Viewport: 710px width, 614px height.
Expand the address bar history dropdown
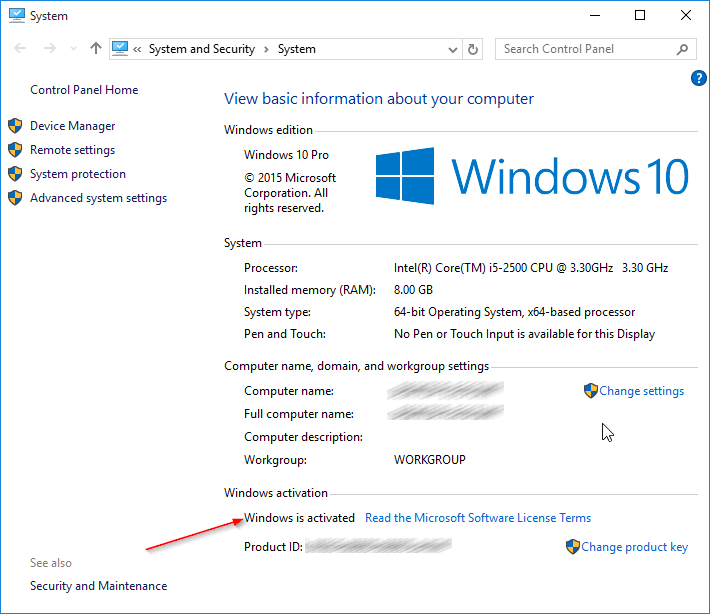(452, 49)
